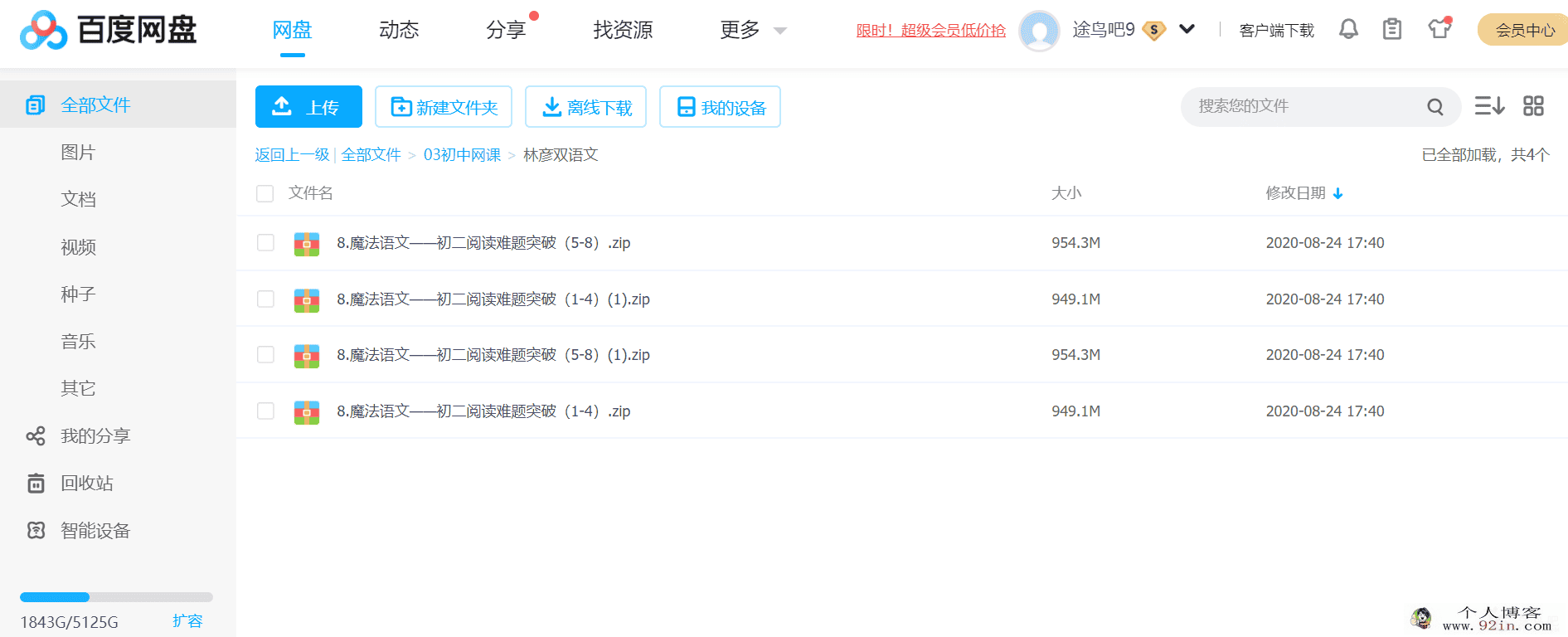Click the 上传 upload button
1568x637 pixels.
[308, 106]
